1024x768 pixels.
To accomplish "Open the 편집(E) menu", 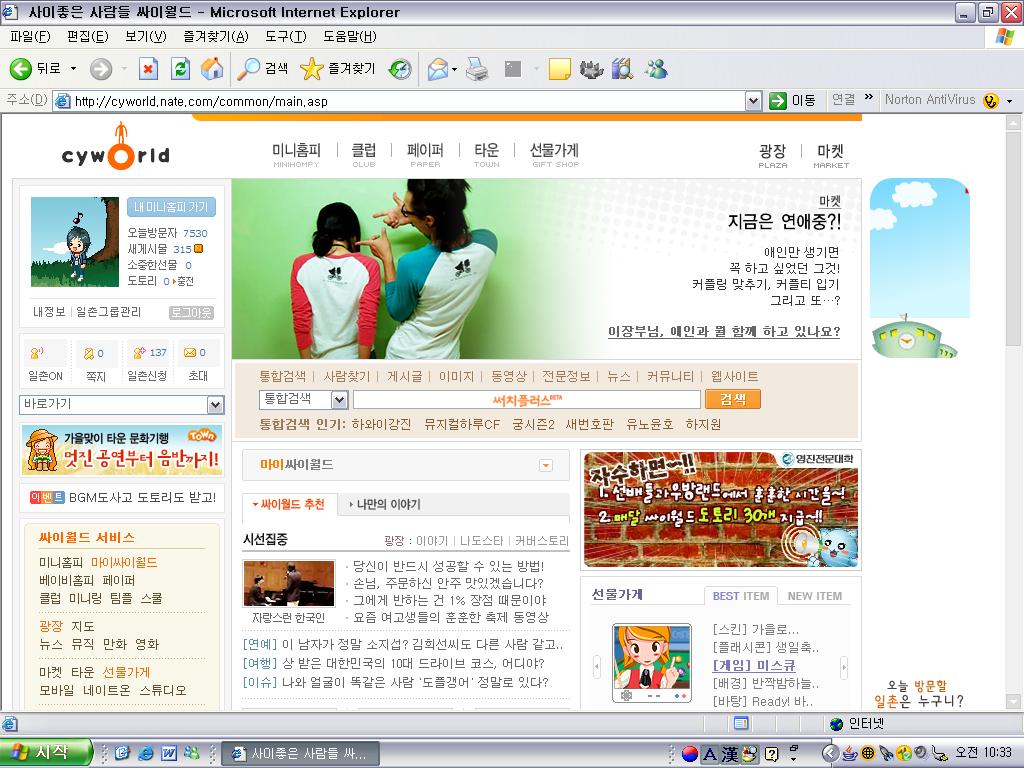I will (88, 37).
